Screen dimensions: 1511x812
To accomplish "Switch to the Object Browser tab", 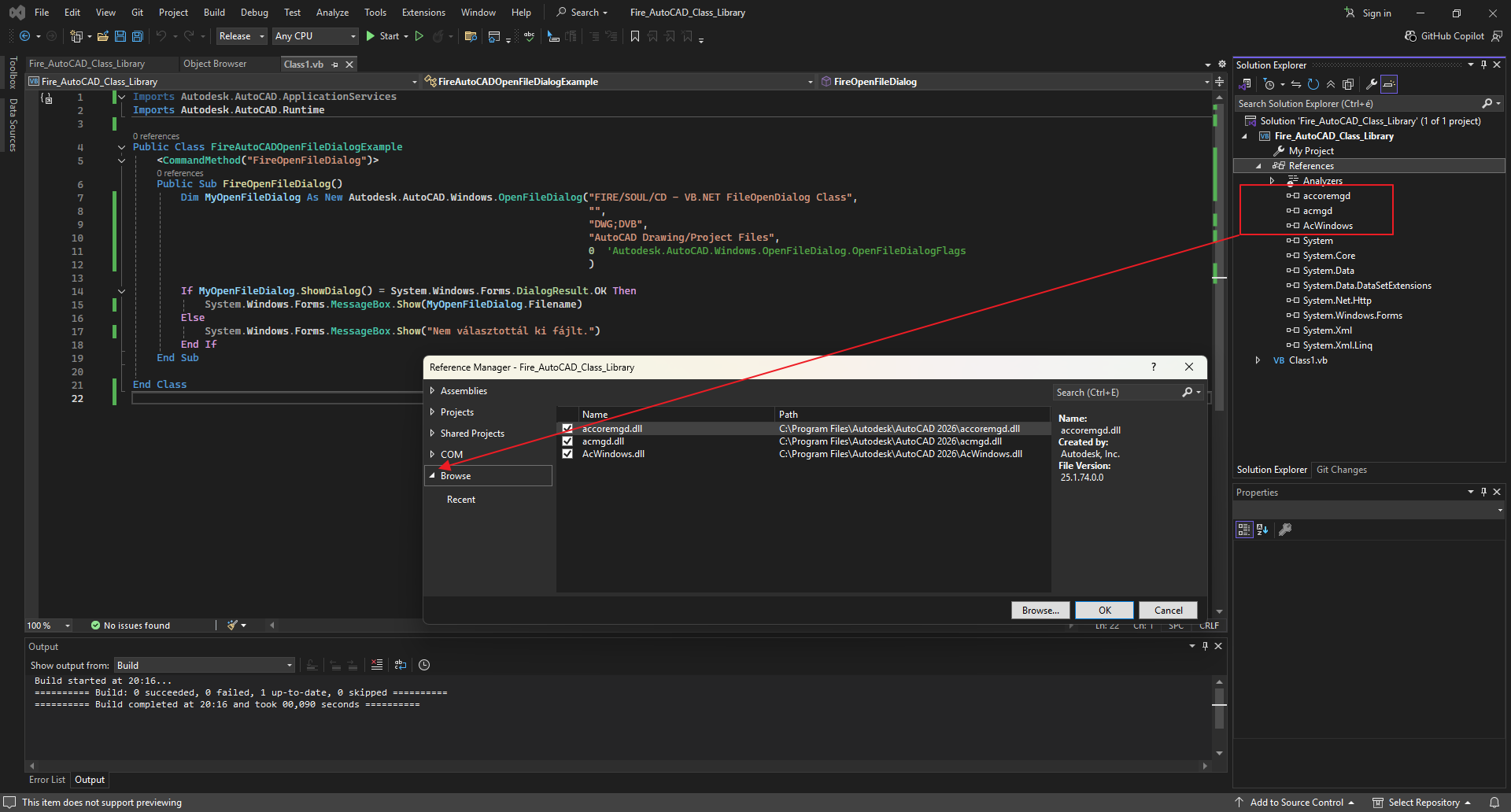I will 215,64.
